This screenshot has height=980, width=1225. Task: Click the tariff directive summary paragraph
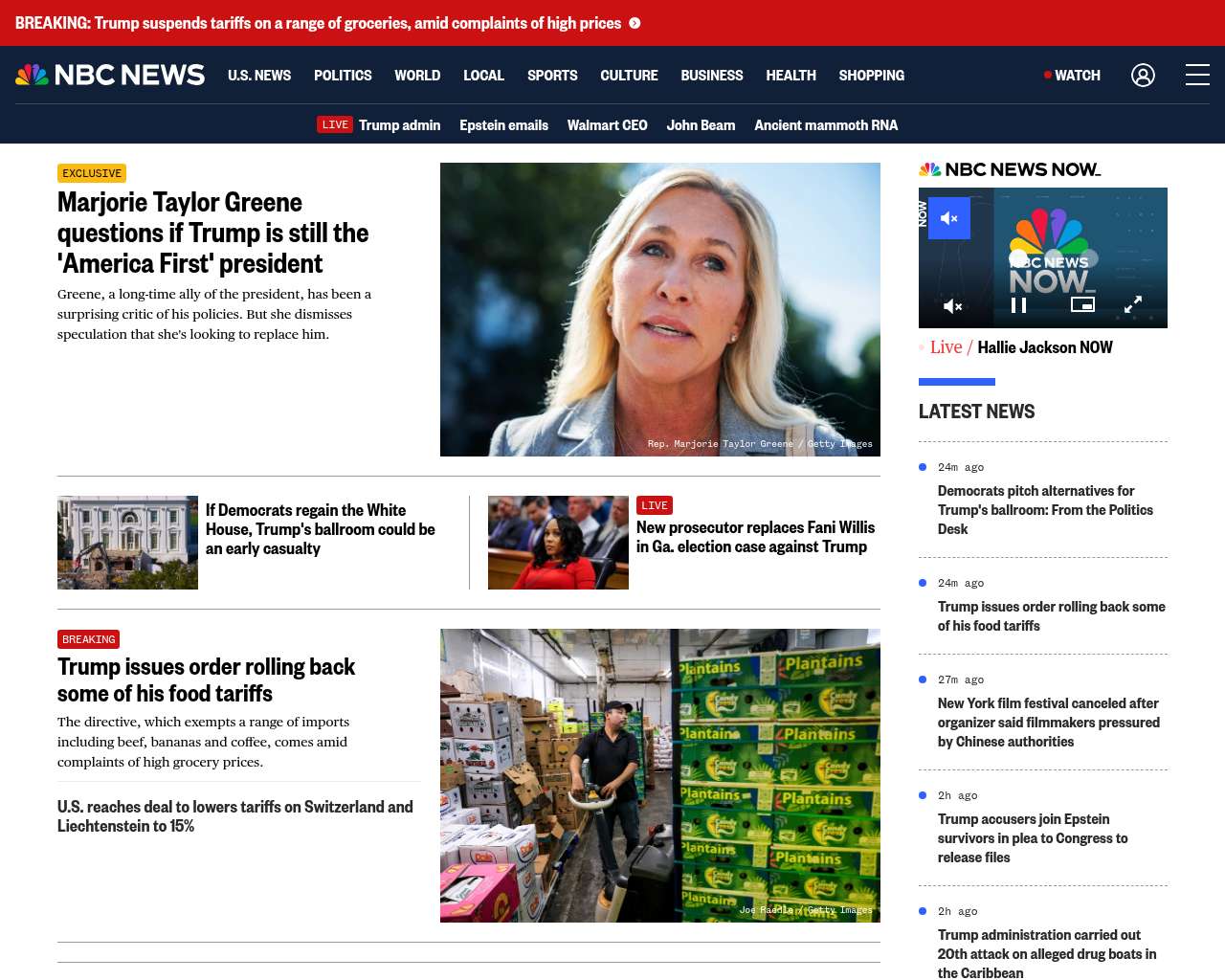tap(203, 742)
